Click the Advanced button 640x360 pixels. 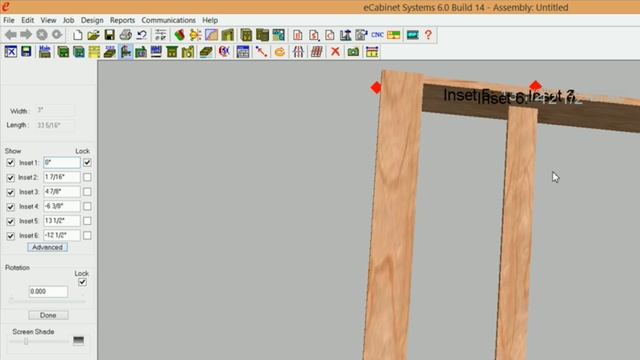click(47, 247)
